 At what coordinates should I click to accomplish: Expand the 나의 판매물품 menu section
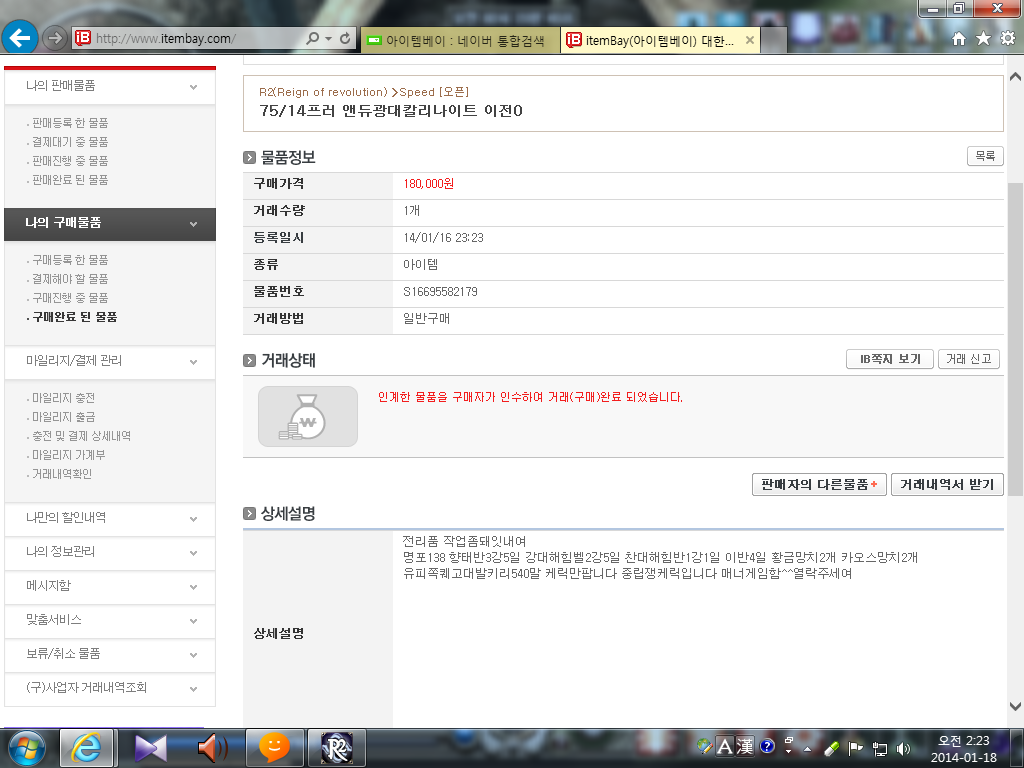[x=108, y=86]
